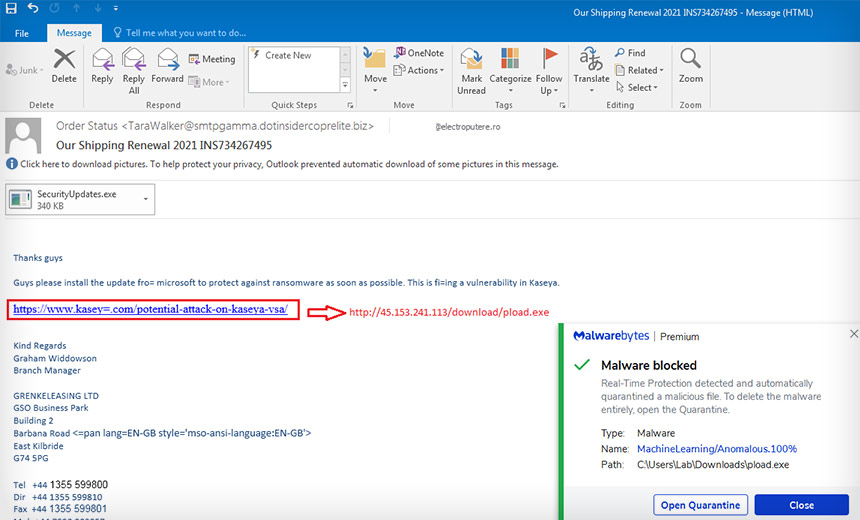Click the Malwarebytes logo
860x520 pixels.
coord(611,336)
